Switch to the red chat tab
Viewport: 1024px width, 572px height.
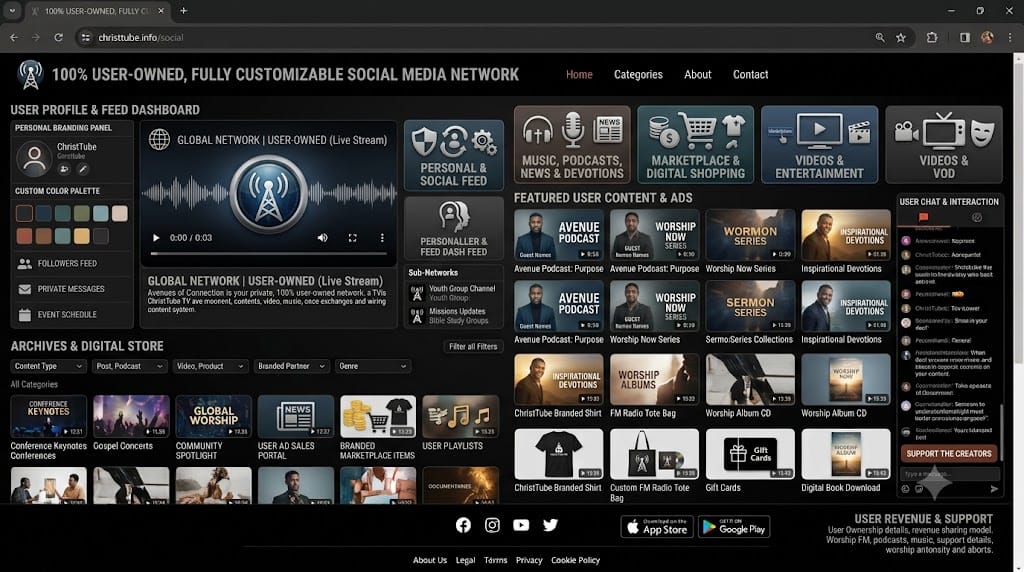pyautogui.click(x=923, y=217)
